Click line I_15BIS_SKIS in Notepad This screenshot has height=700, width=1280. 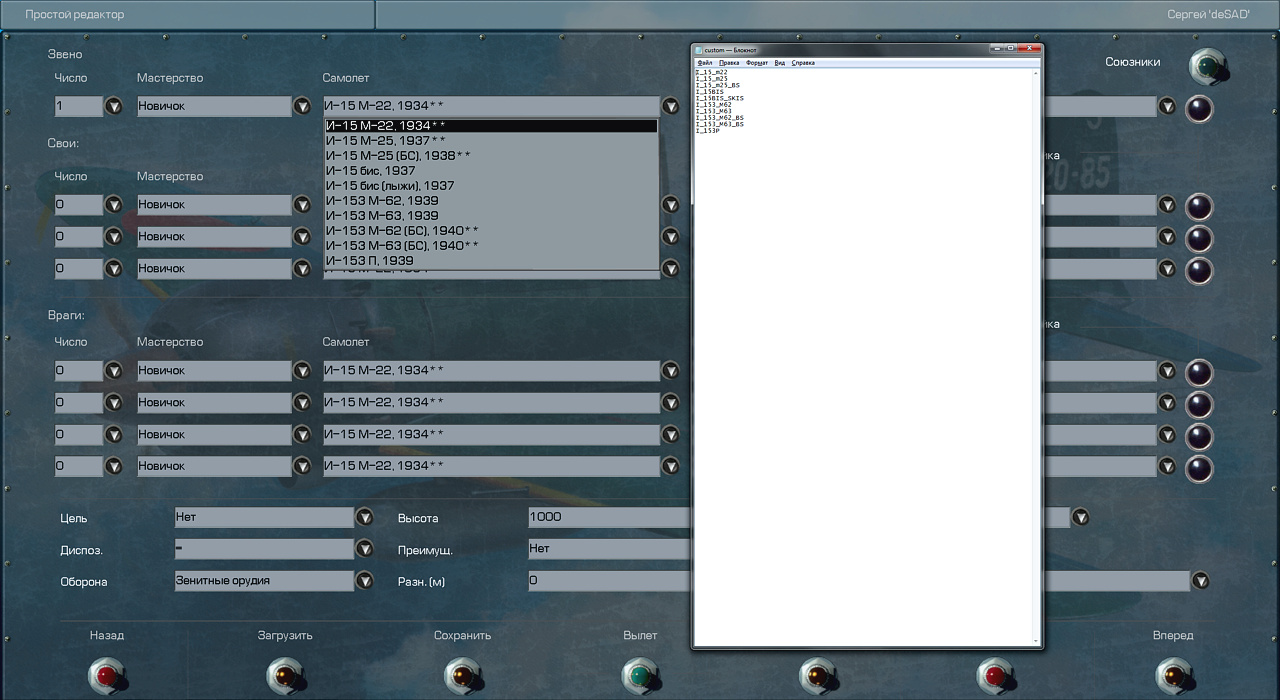[x=719, y=99]
